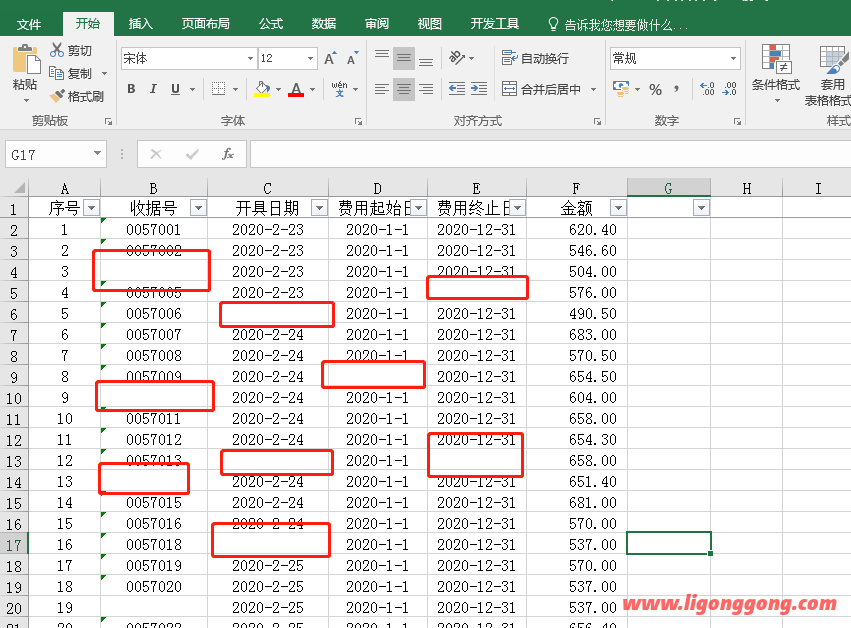Click the Insert Function fx icon

click(x=228, y=154)
